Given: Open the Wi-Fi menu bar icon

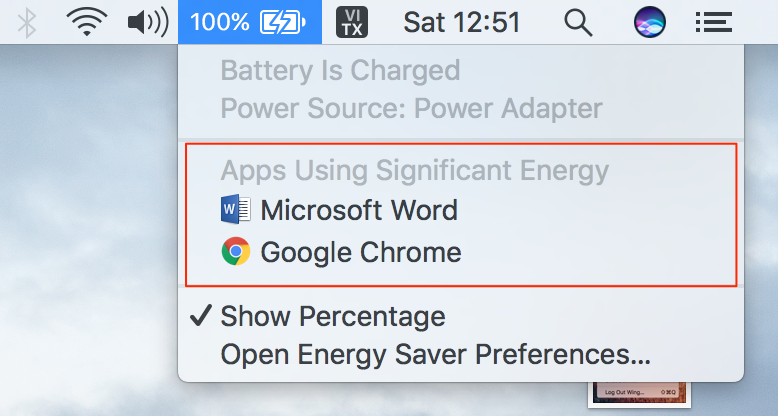Looking at the screenshot, I should pos(87,22).
